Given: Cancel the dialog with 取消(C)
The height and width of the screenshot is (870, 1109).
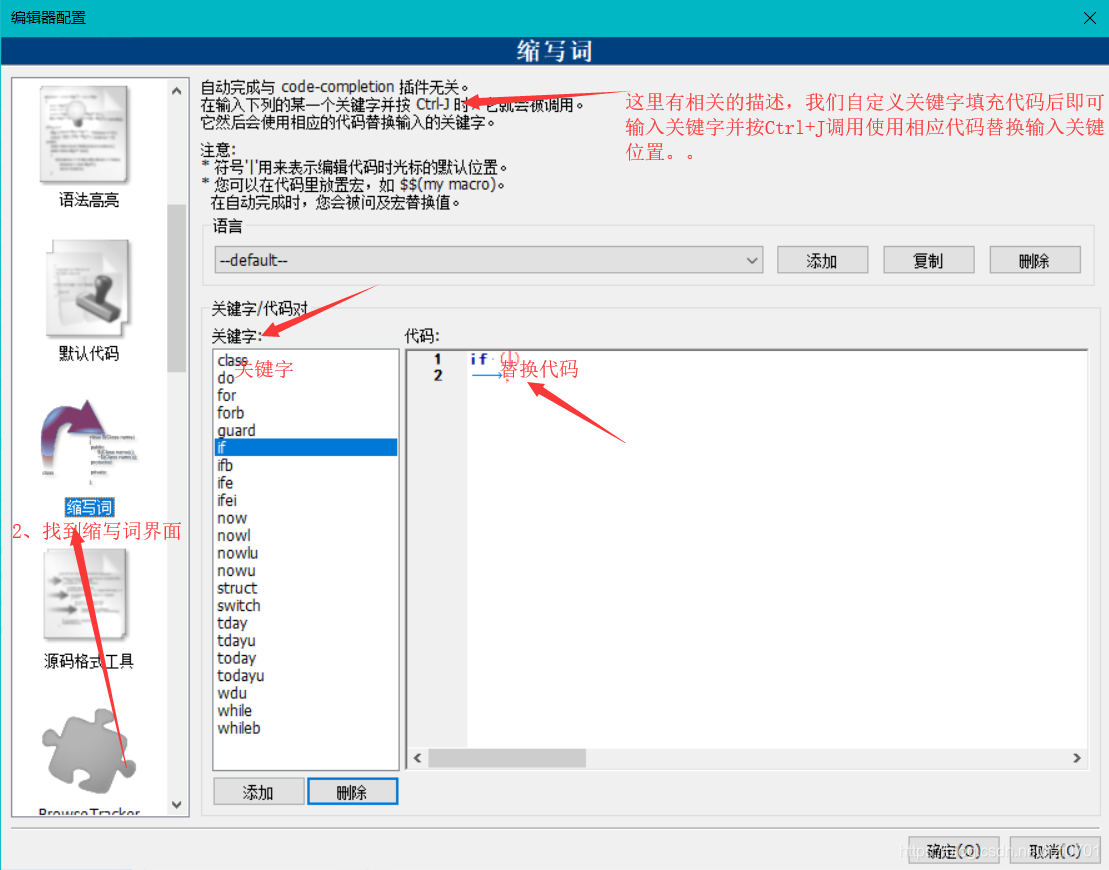Looking at the screenshot, I should coord(1055,849).
